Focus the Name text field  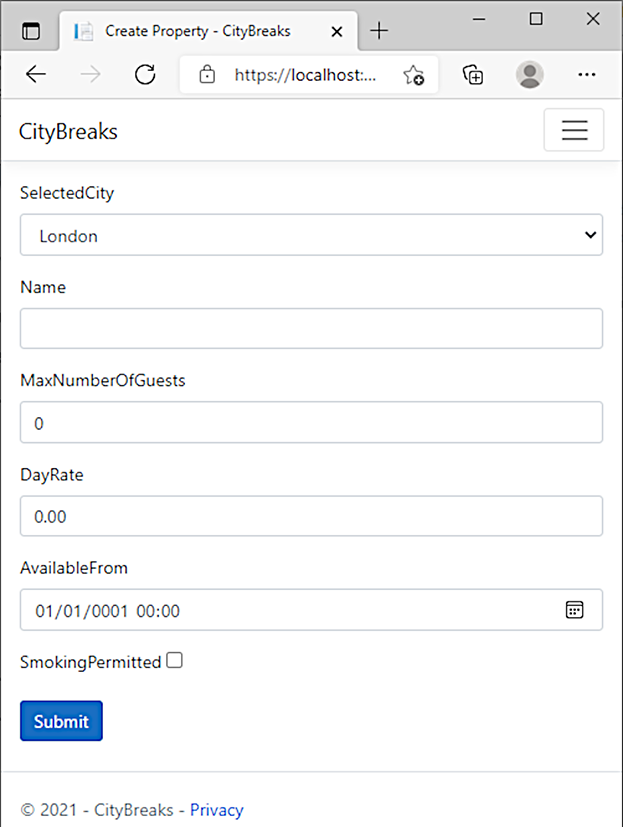click(x=311, y=328)
